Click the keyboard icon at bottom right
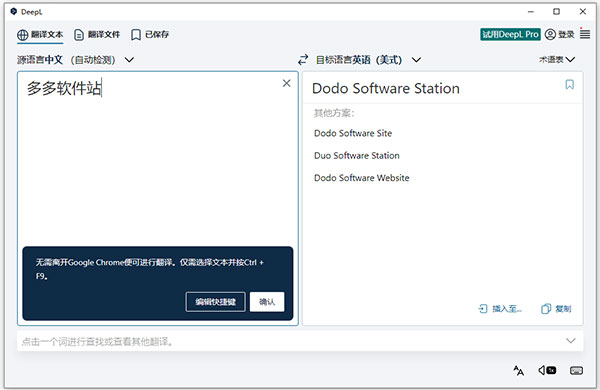Image resolution: width=600 pixels, height=390 pixels. pos(576,370)
